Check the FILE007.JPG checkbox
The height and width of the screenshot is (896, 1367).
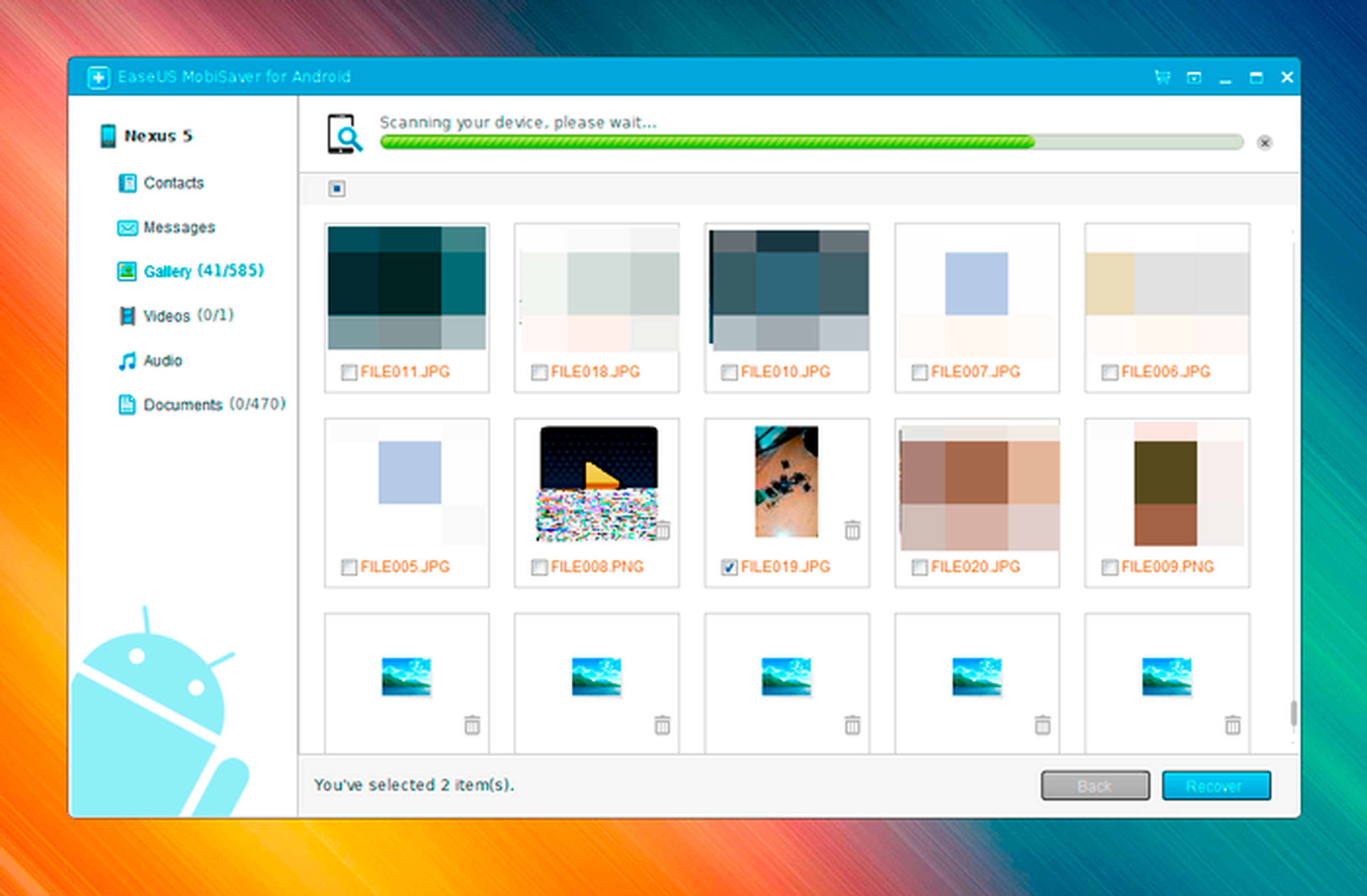(x=919, y=373)
